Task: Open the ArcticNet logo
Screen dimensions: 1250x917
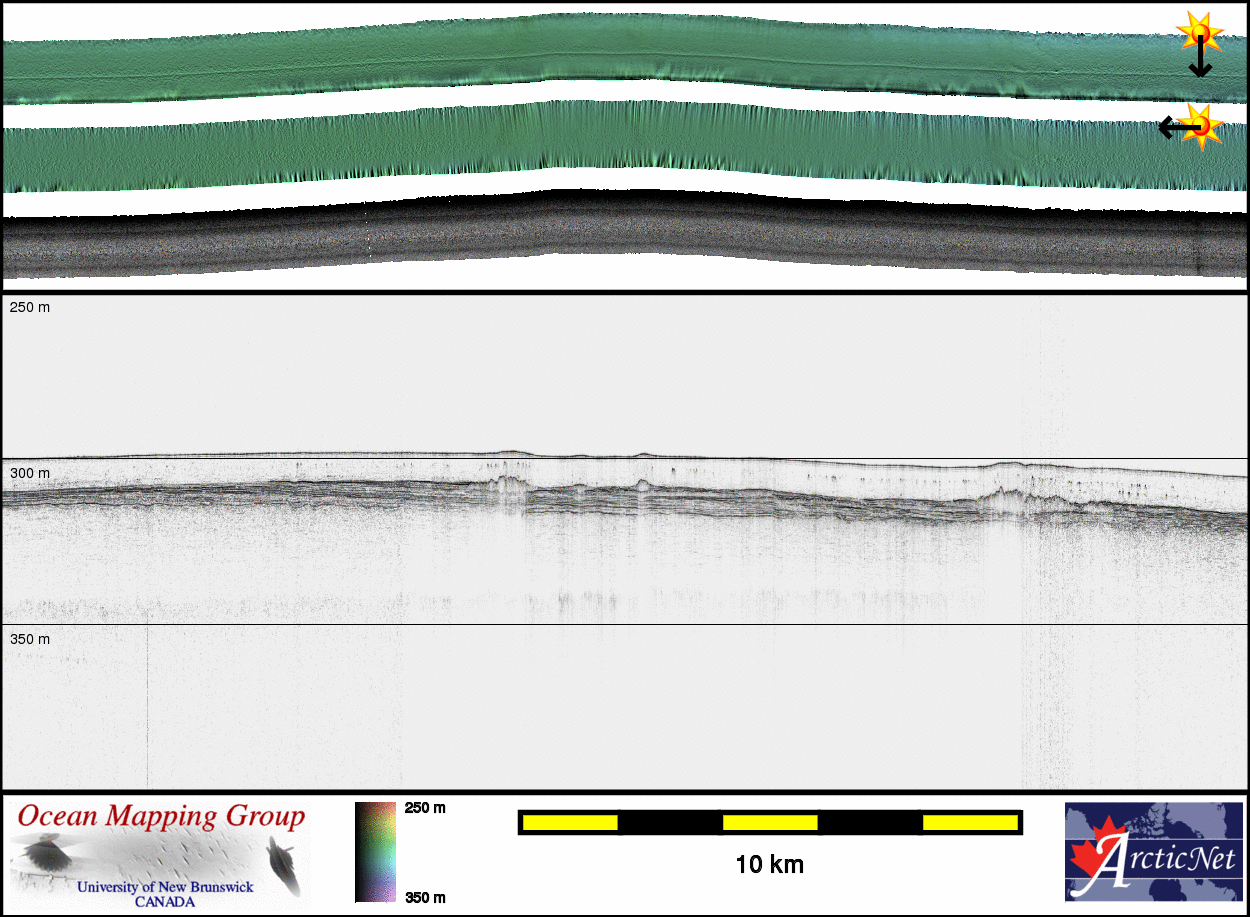Action: tap(1153, 852)
